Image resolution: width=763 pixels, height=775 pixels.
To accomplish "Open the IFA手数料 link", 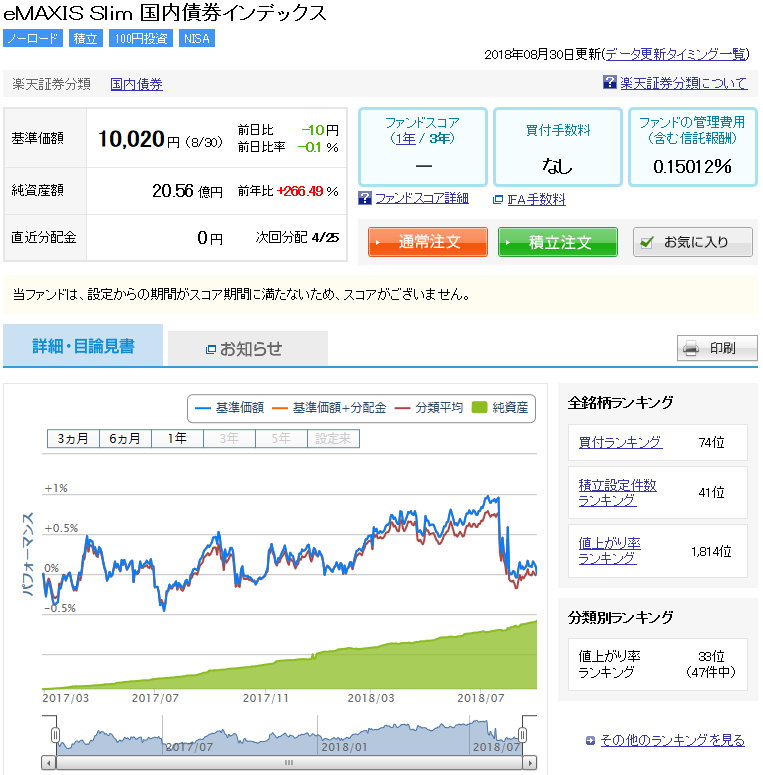I will point(536,200).
